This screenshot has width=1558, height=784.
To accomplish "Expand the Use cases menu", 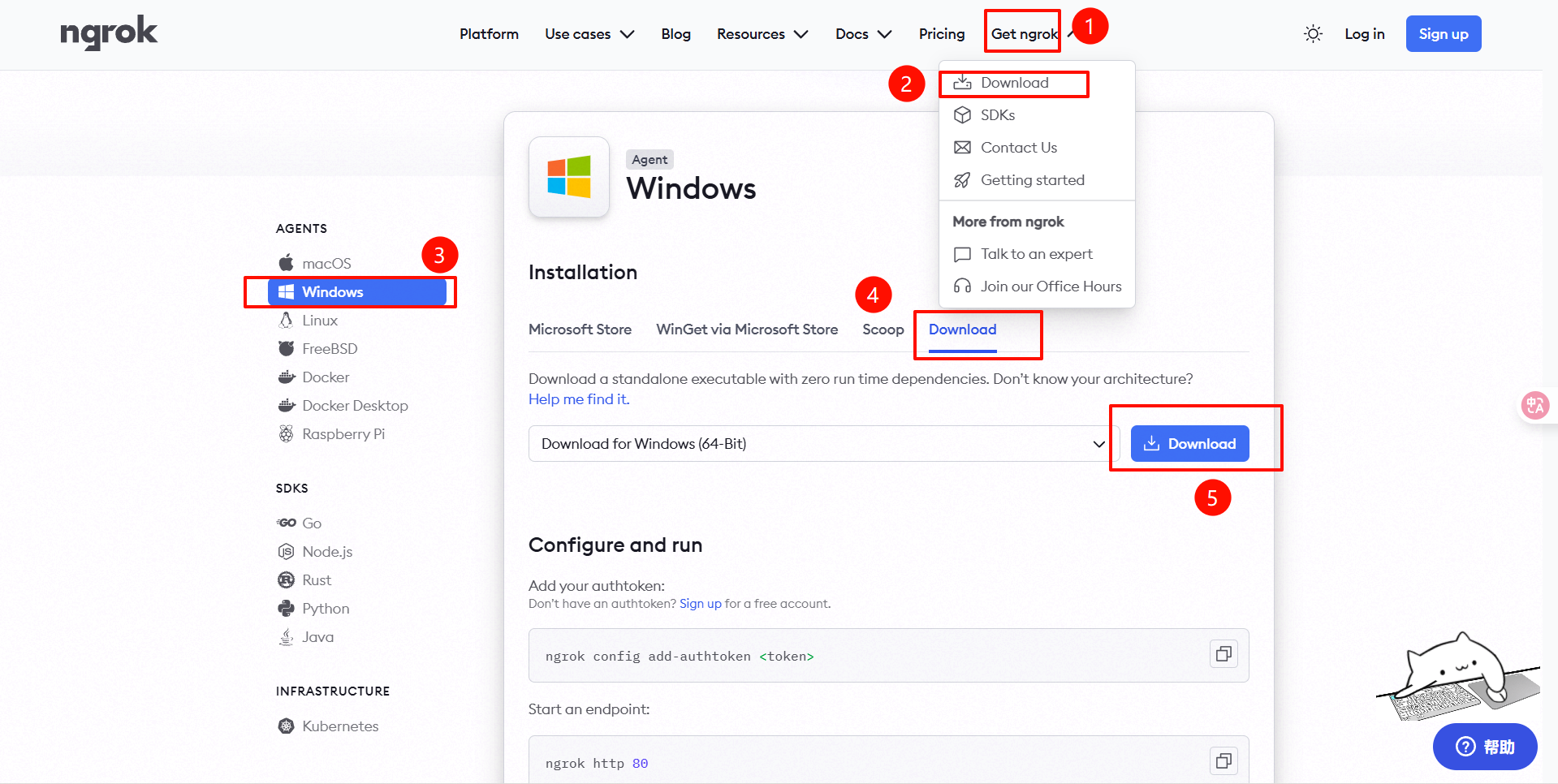I will [589, 34].
